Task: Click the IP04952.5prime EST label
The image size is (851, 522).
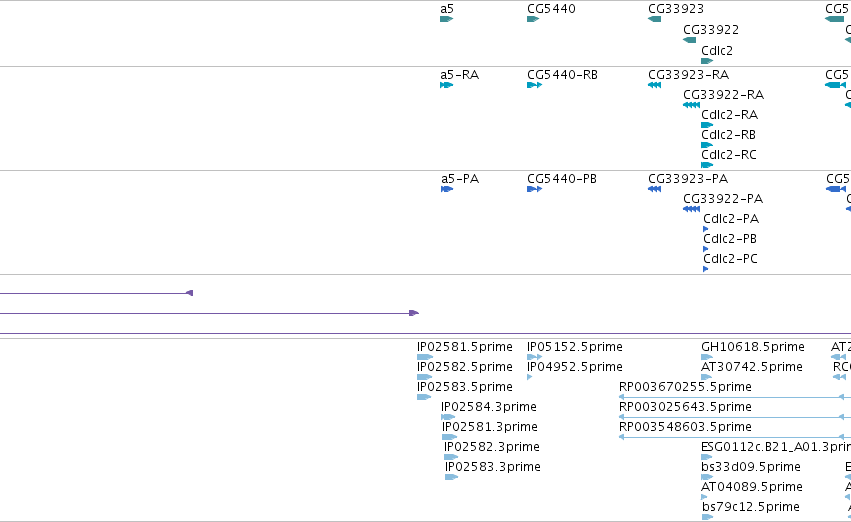Action: pos(575,367)
